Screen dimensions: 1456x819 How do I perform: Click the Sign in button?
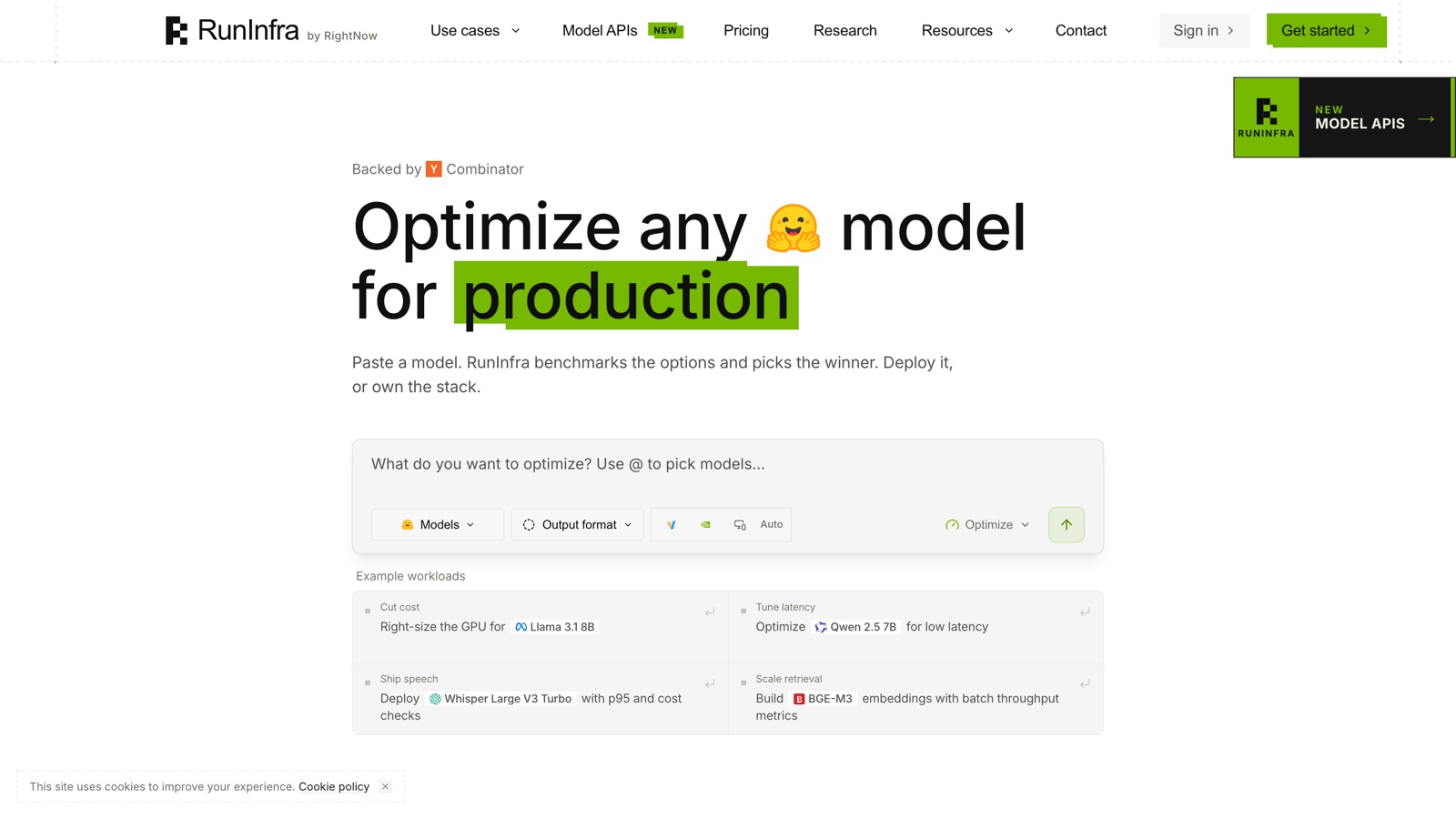pos(1204,30)
